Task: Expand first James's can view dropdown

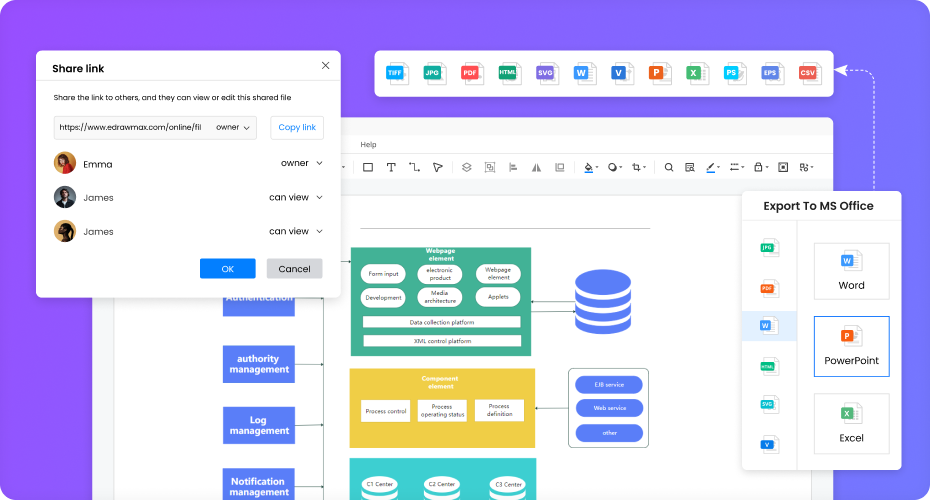Action: click(296, 197)
